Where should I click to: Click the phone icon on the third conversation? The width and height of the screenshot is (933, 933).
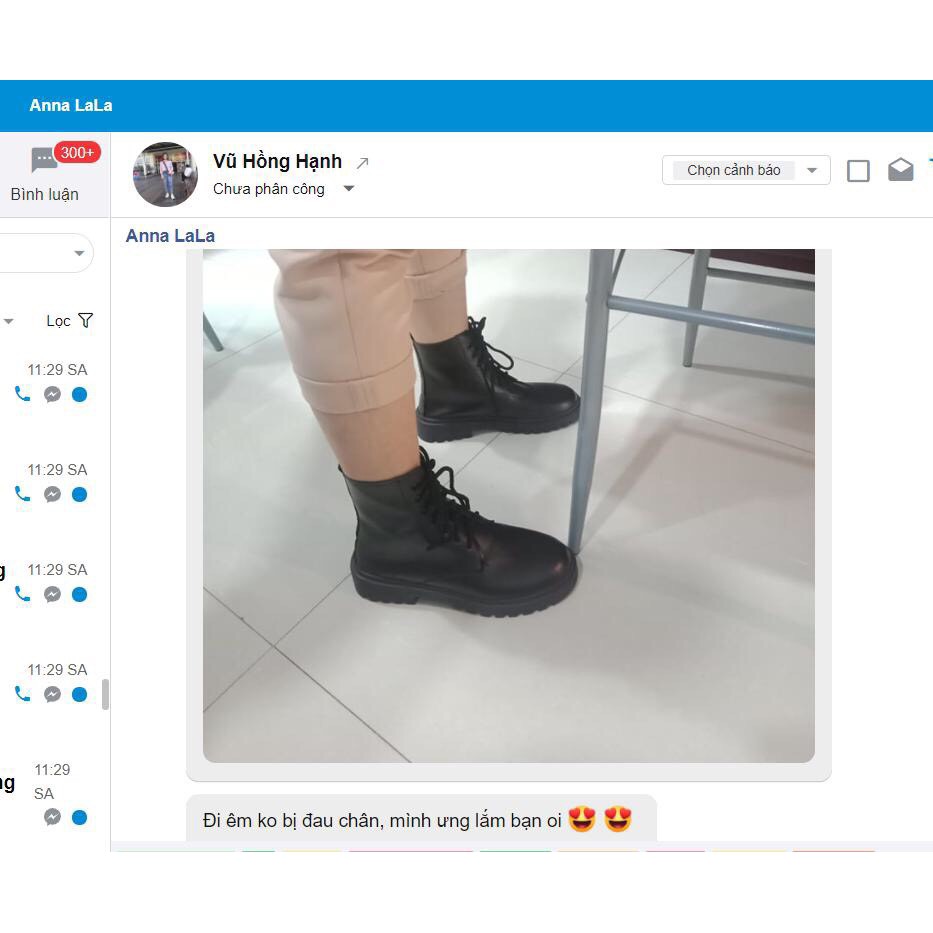21,594
